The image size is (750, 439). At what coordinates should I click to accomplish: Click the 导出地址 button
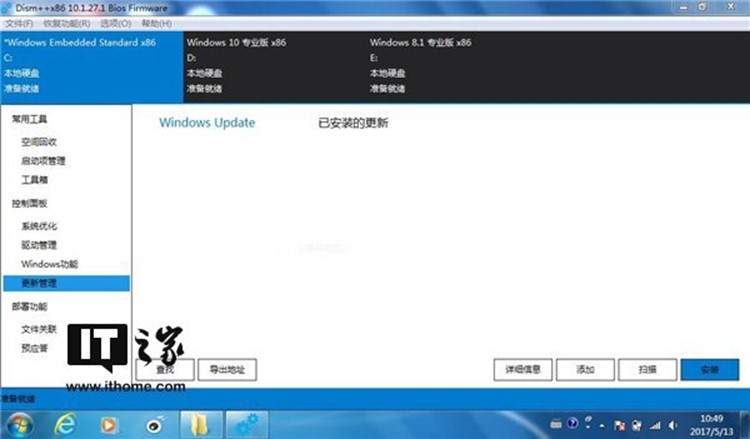click(x=227, y=370)
